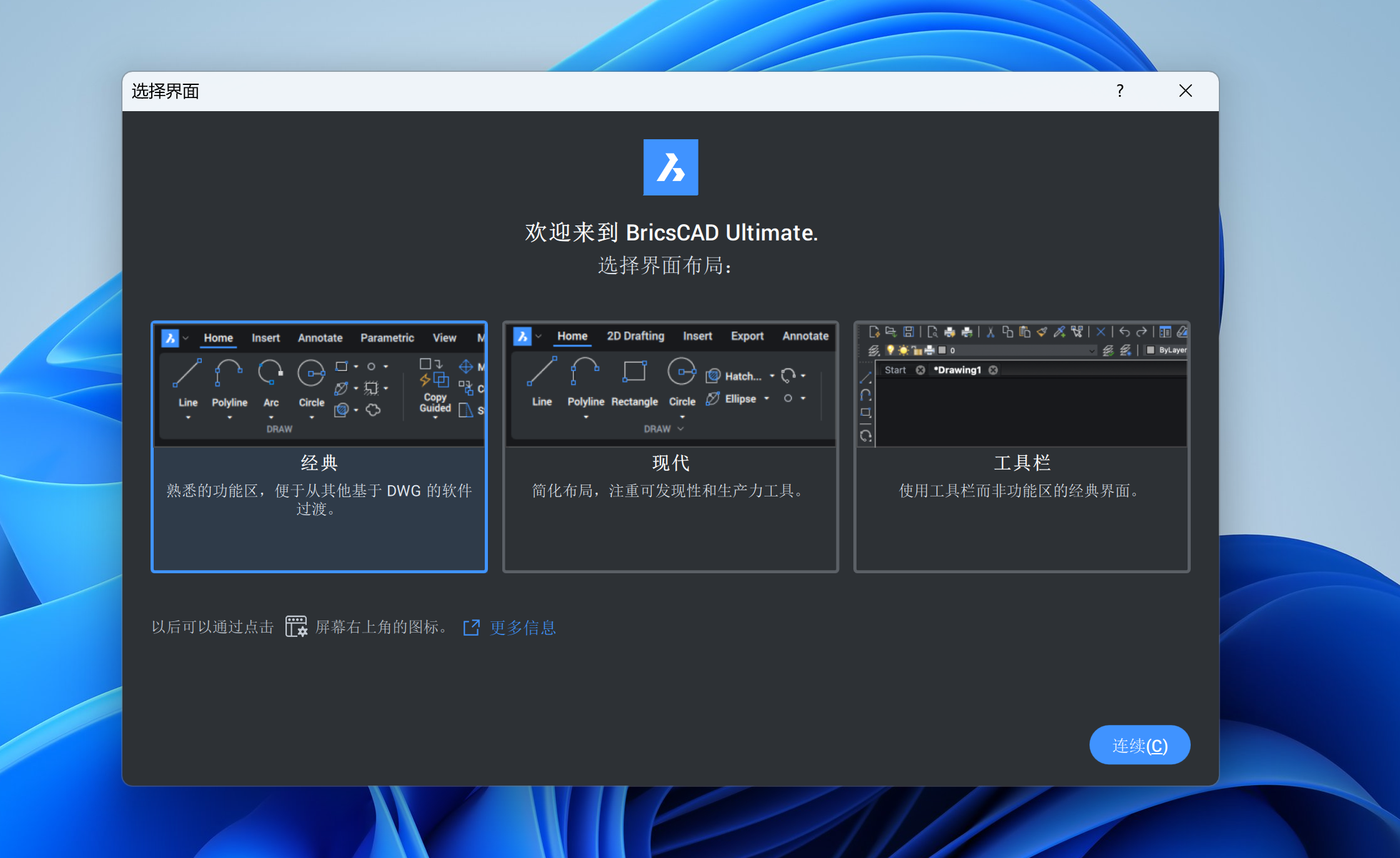Screen dimensions: 1400x858
Task: Click the 屏幕右上角的图标。 hint text
Action: click(383, 627)
